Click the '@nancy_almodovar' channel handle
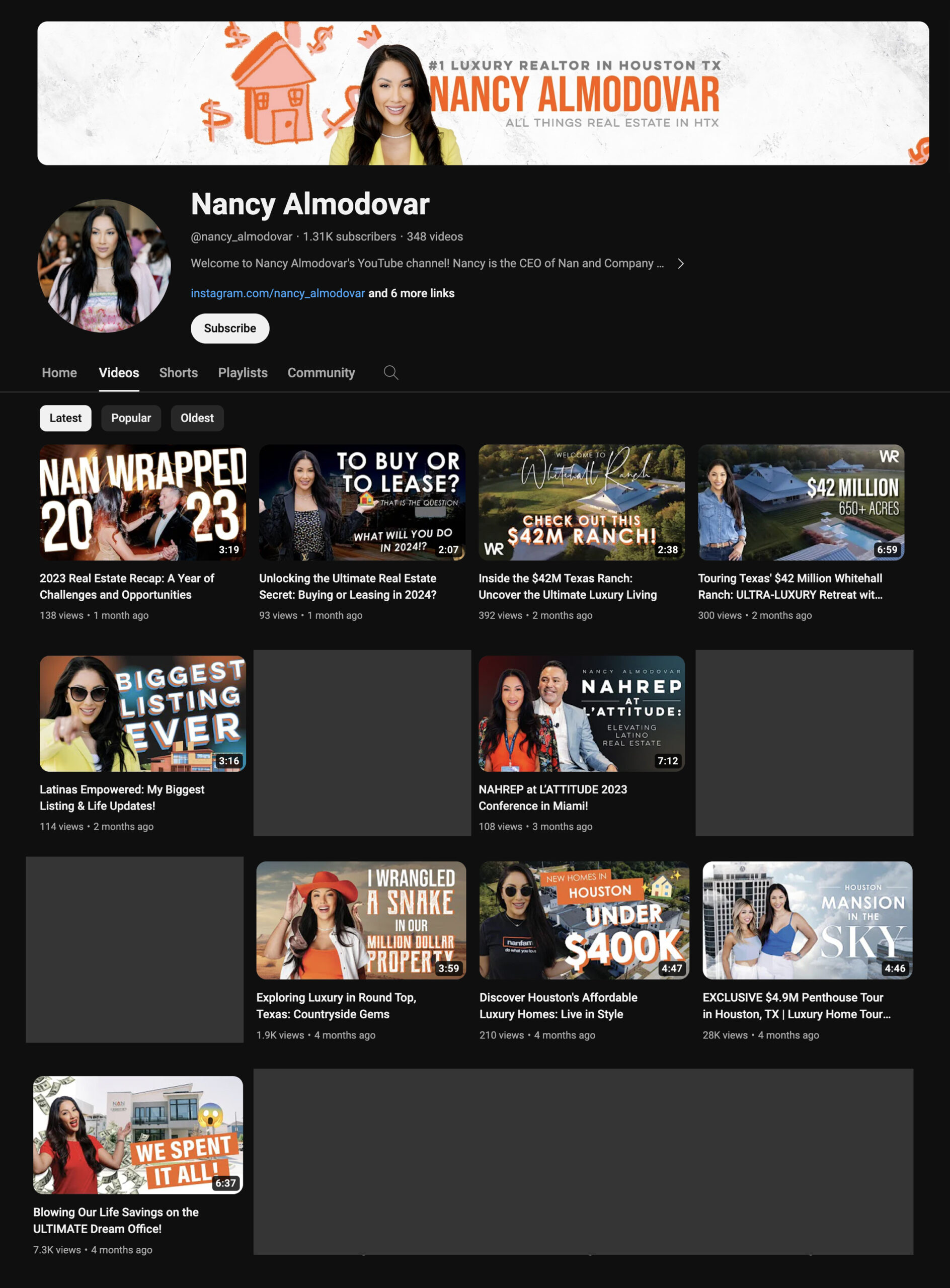 (242, 236)
